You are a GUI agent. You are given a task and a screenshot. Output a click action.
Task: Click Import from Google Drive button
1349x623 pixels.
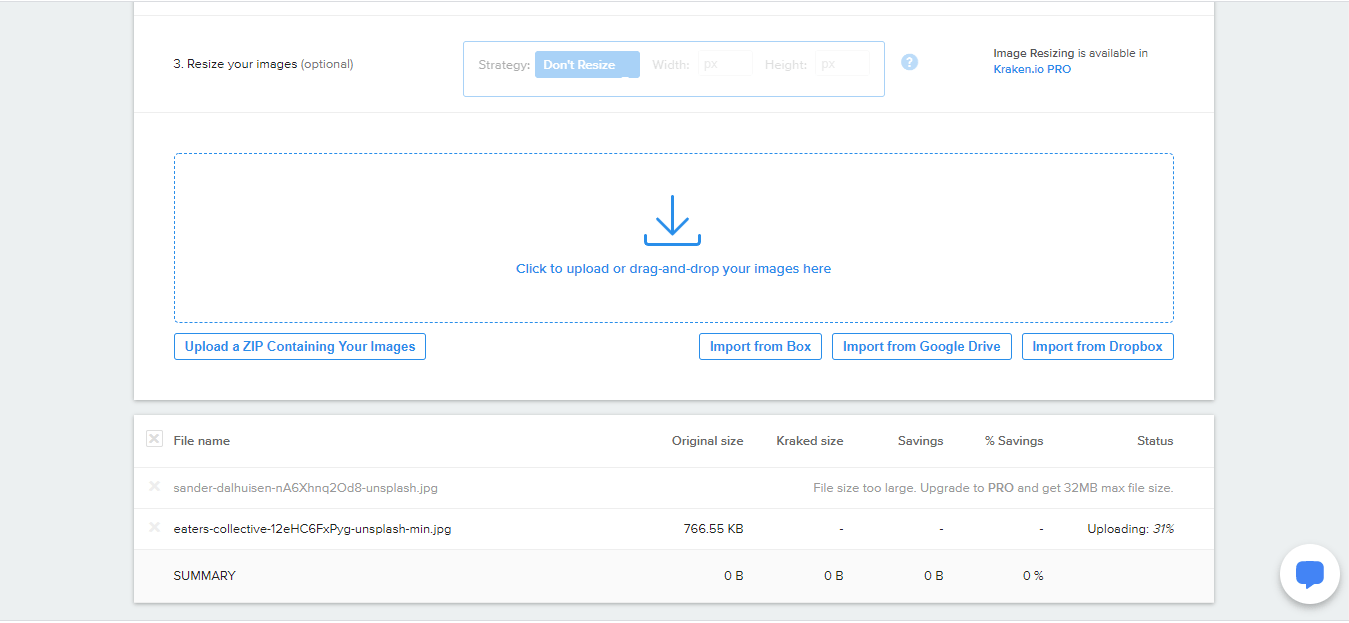[x=921, y=347]
